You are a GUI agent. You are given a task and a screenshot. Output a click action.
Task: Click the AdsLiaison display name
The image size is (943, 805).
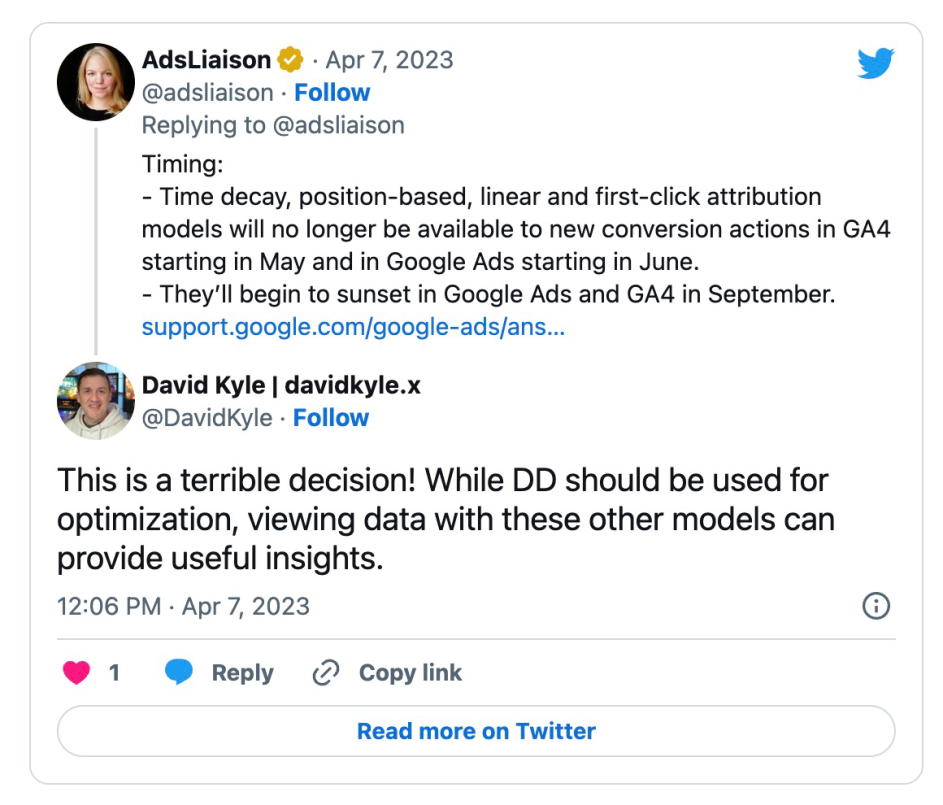point(206,60)
